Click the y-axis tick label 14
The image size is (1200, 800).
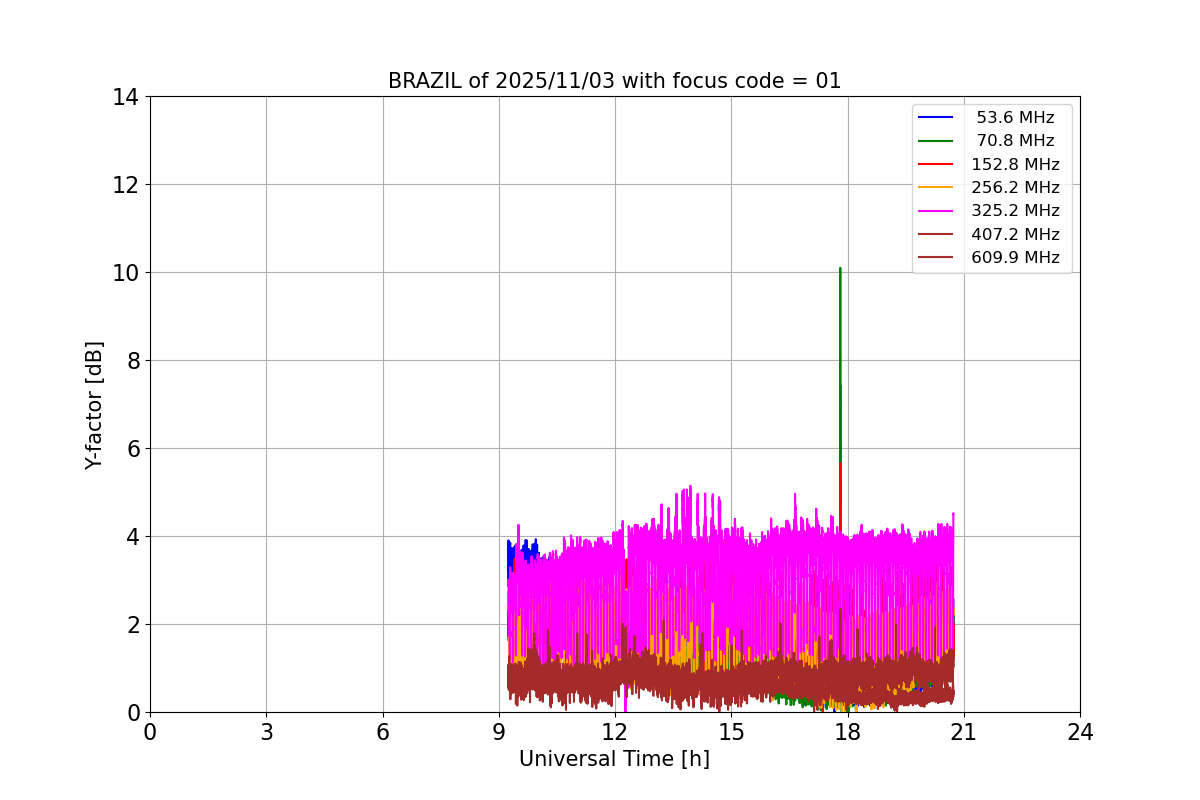125,97
